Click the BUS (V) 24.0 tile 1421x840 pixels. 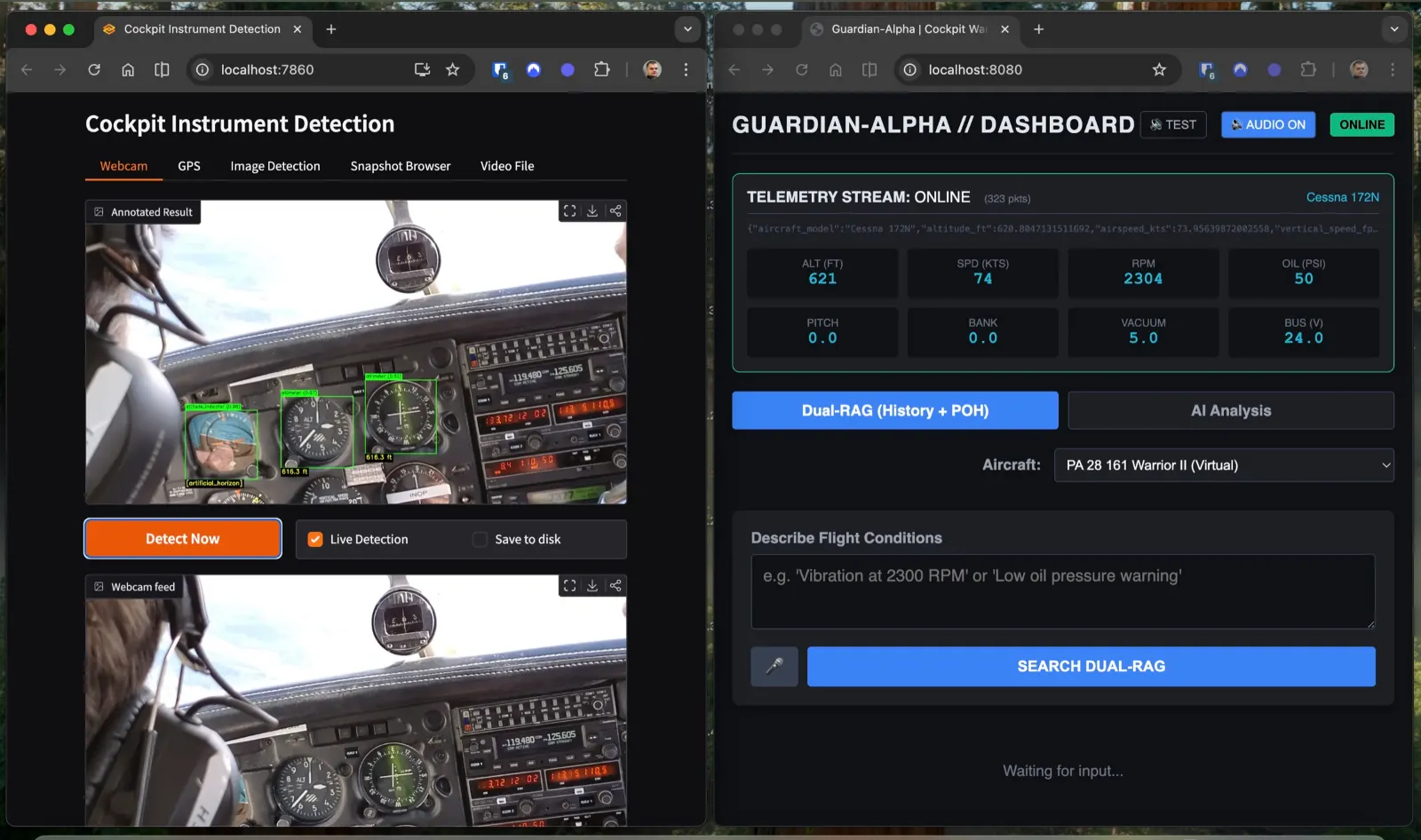tap(1304, 332)
